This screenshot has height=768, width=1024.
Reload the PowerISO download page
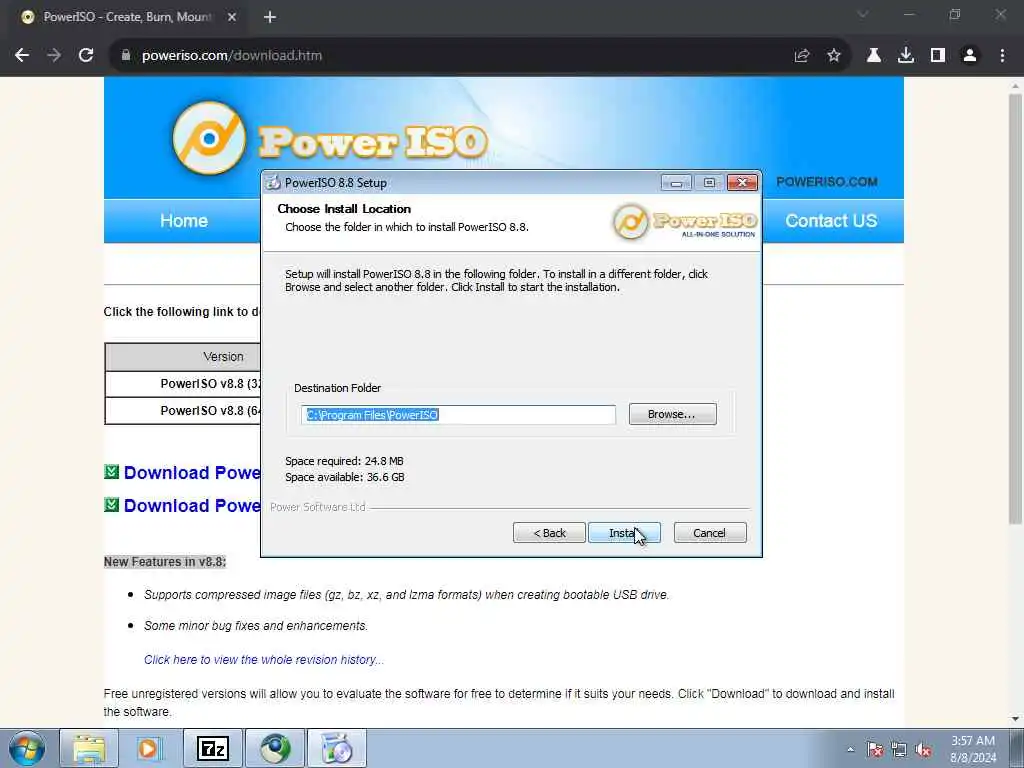86,56
